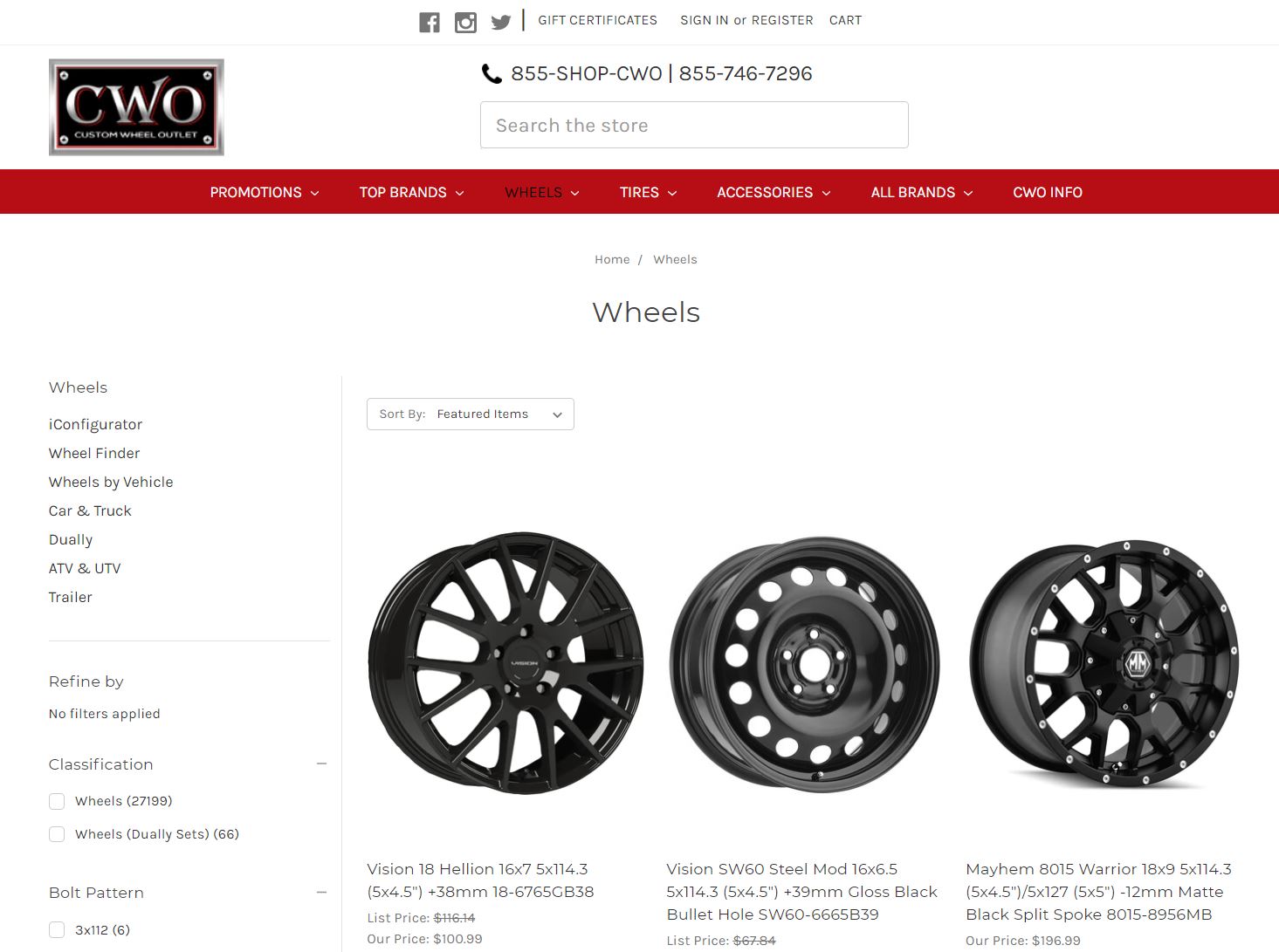Viewport: 1279px width, 952px height.
Task: Collapse the Bolt Pattern filter section
Action: click(x=321, y=892)
